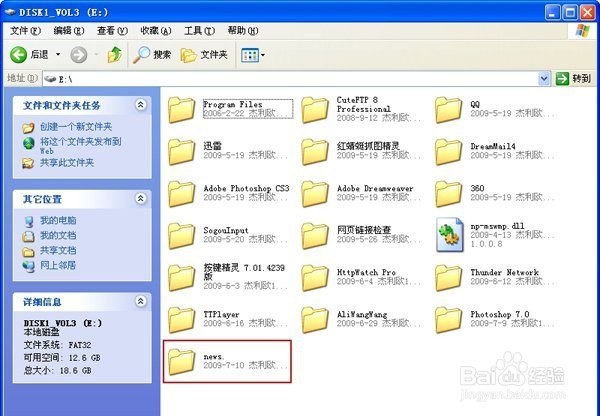Select the news. folder icon
The image size is (600, 416).
pyautogui.click(x=181, y=362)
